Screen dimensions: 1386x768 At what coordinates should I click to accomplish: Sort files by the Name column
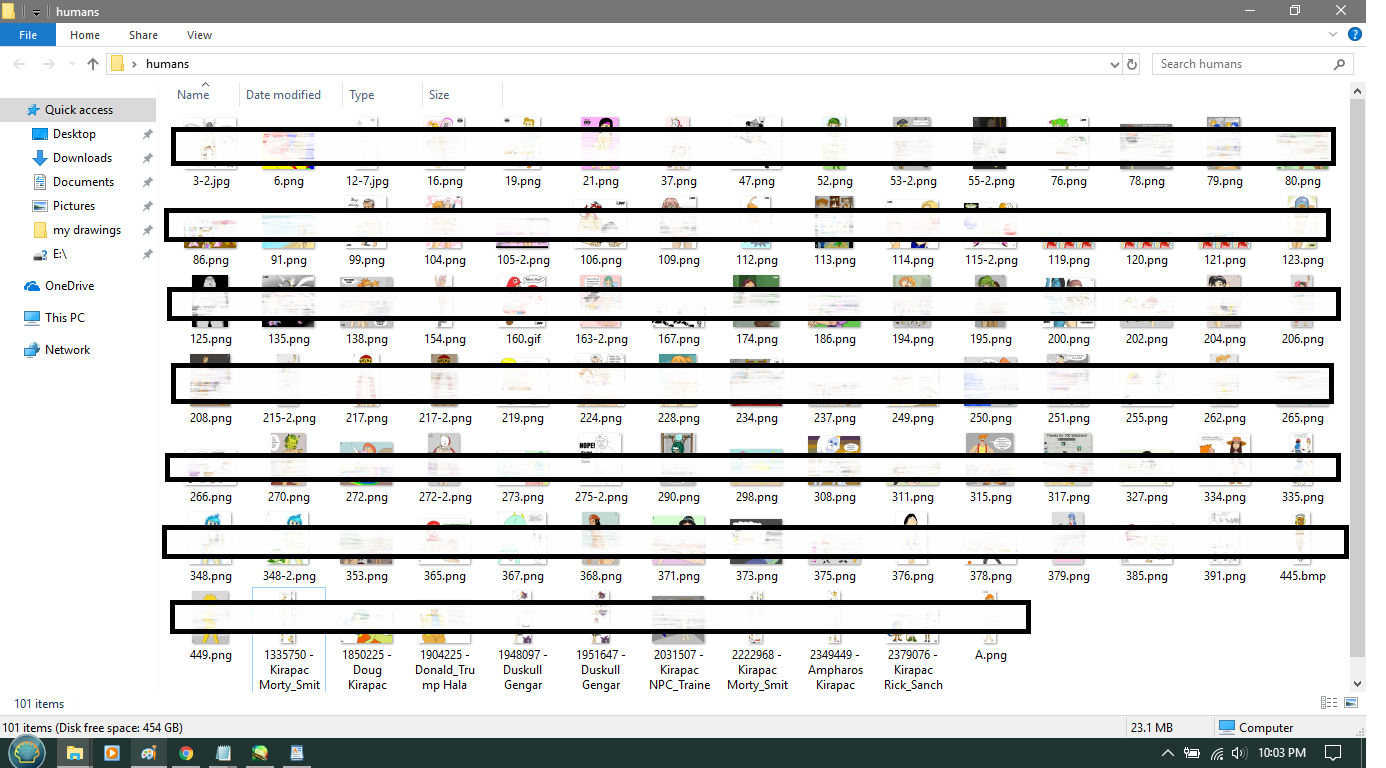(x=193, y=95)
